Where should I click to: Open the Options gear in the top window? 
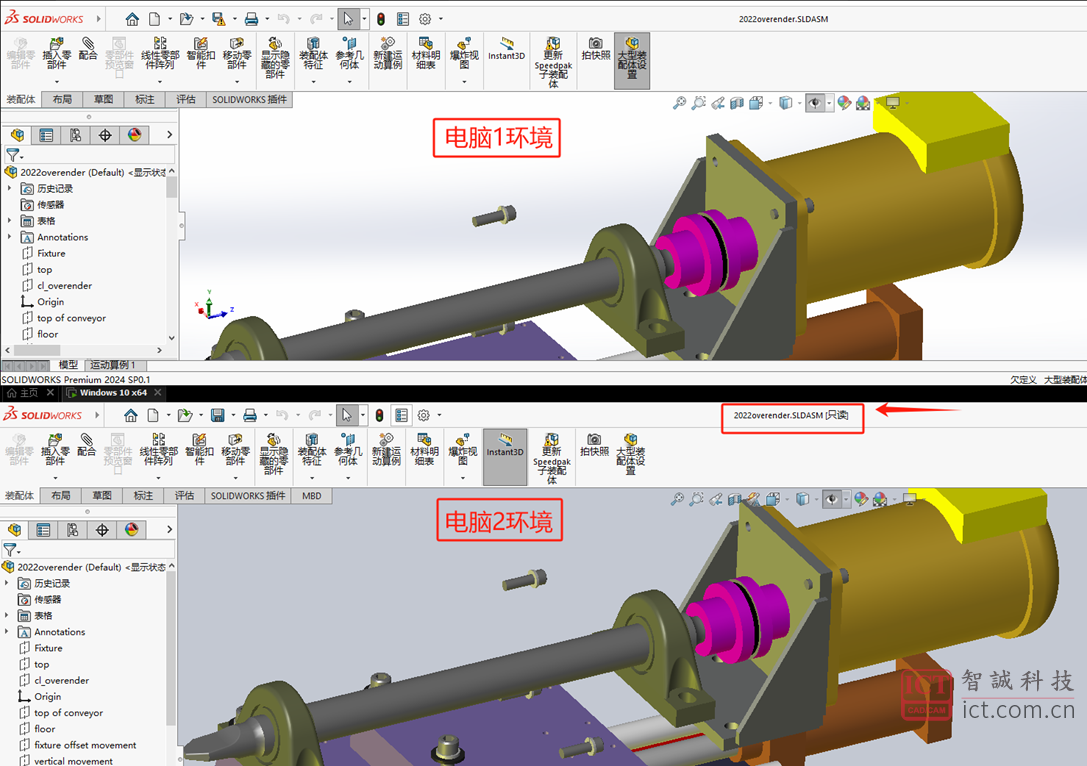coord(425,19)
